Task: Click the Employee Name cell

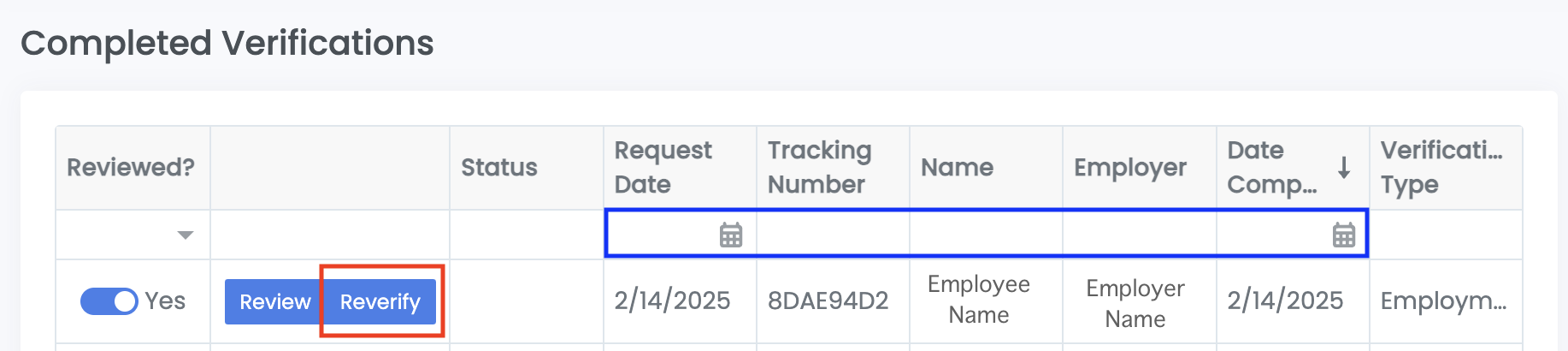Action: pos(979,300)
